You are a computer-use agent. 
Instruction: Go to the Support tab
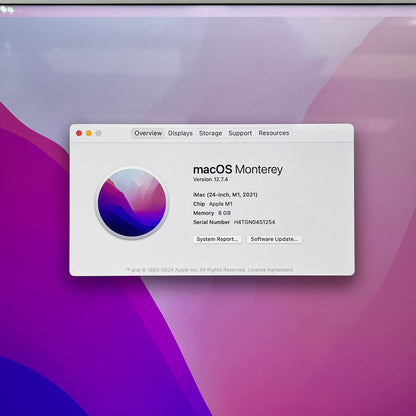click(x=240, y=133)
